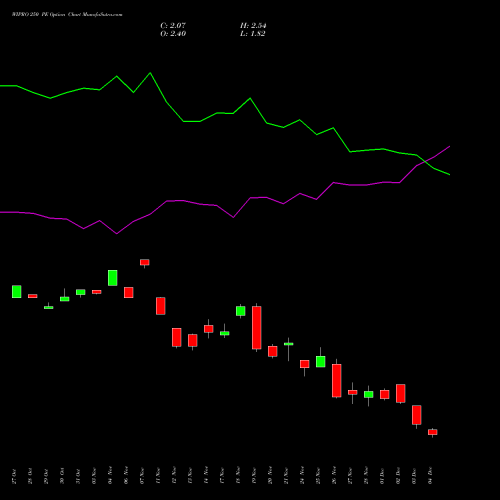Click the 27 Nov date label
Screen dimensions: 500x500
coord(350,476)
